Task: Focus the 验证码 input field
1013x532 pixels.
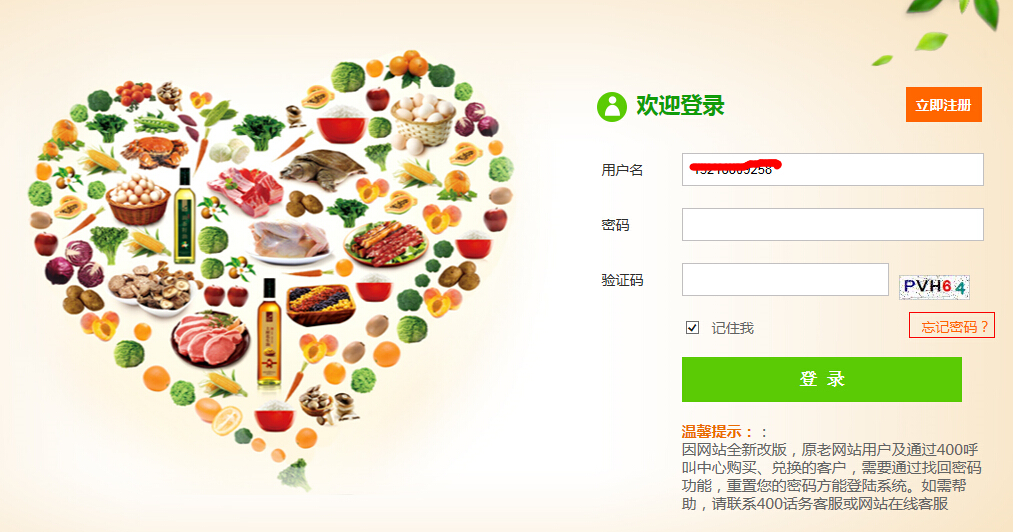Action: point(785,279)
